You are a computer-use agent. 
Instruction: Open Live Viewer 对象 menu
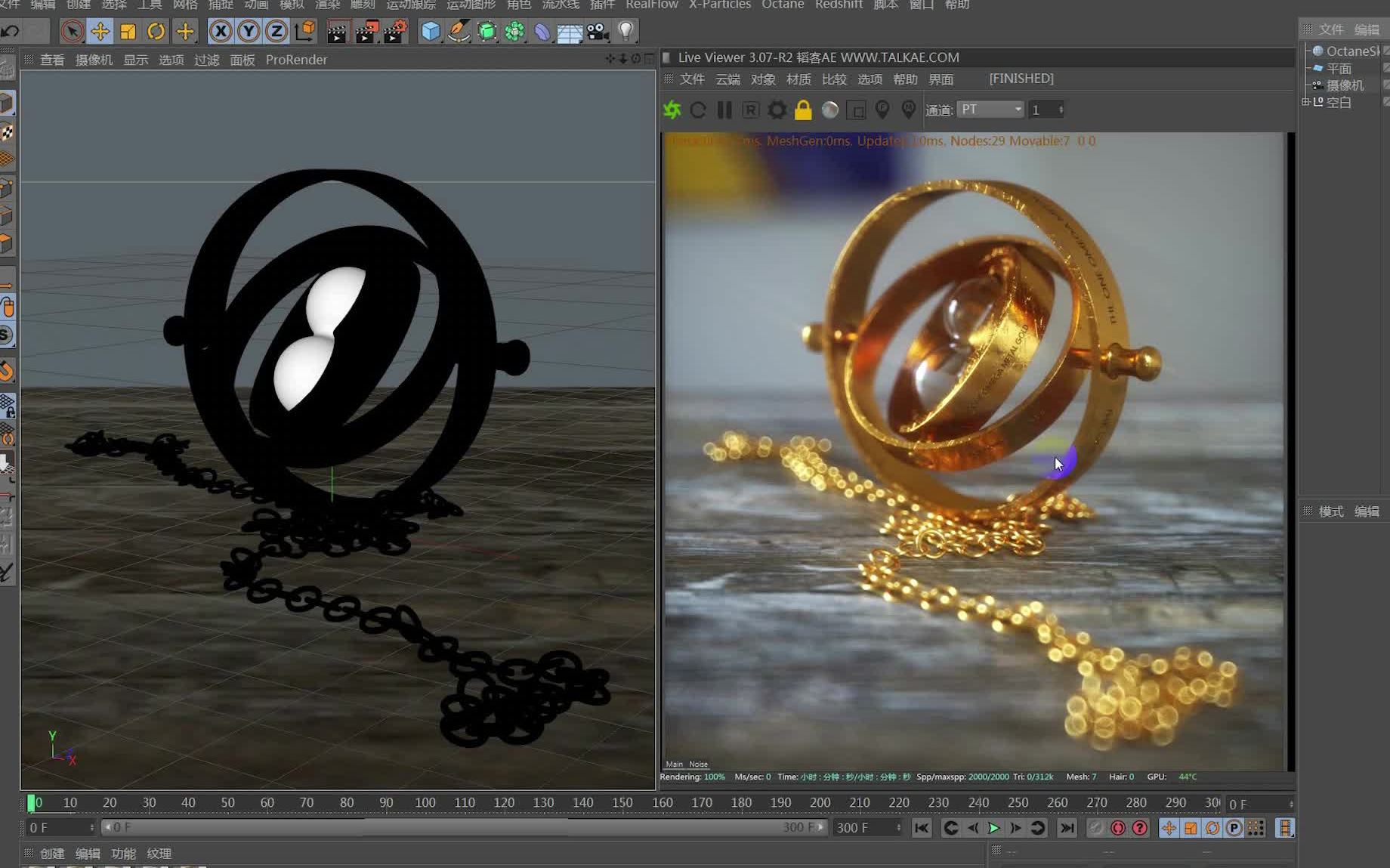763,79
